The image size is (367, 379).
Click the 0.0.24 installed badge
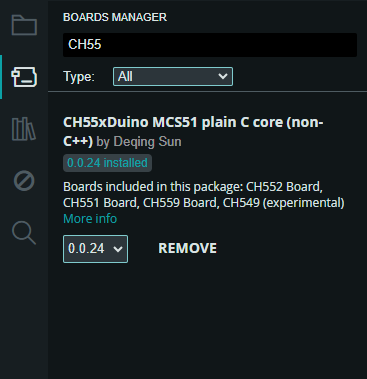[x=107, y=163]
